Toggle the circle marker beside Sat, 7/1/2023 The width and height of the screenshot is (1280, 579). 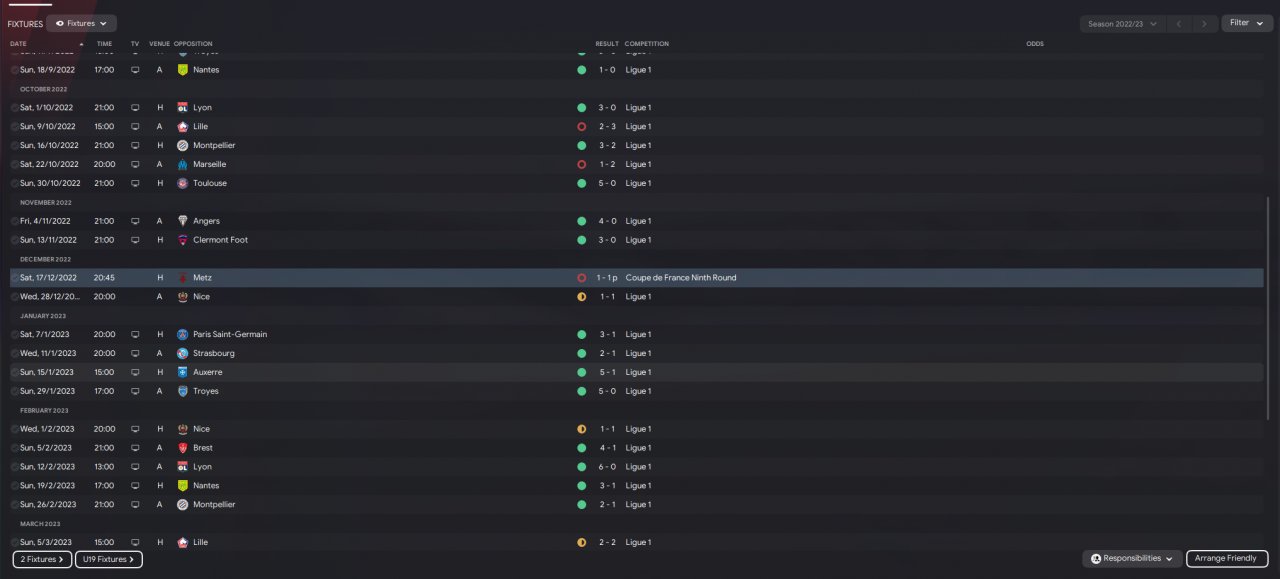tap(15, 334)
